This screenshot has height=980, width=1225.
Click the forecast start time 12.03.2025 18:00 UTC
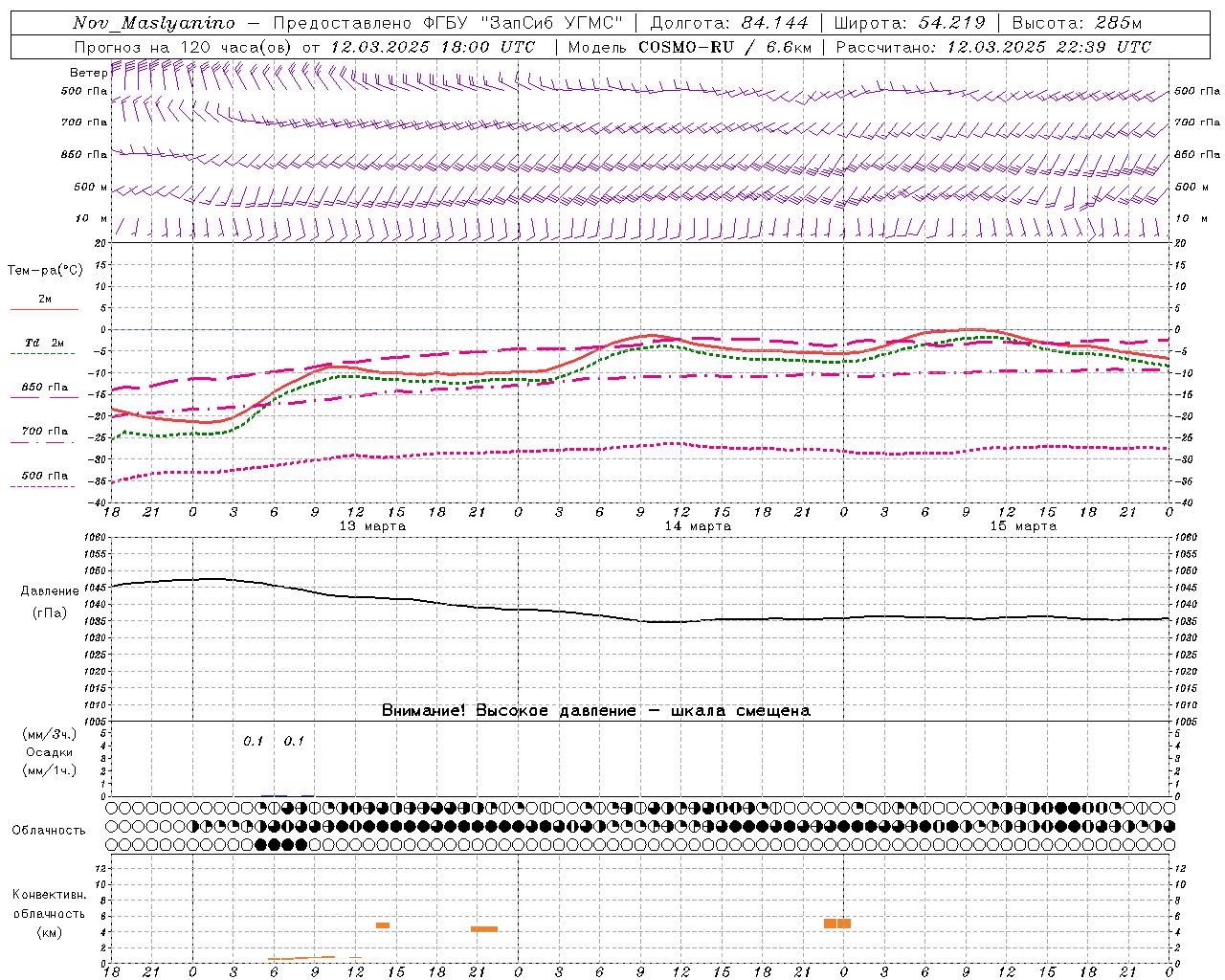tap(433, 47)
